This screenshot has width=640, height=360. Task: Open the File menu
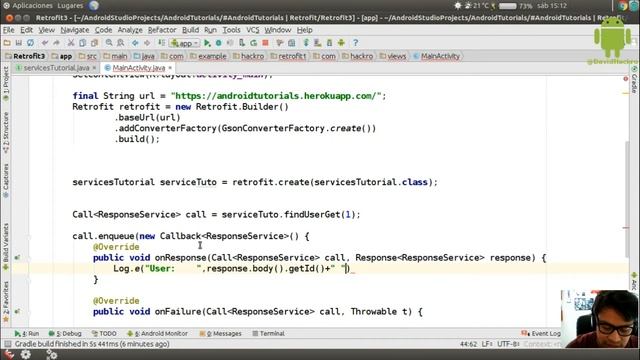point(9,30)
